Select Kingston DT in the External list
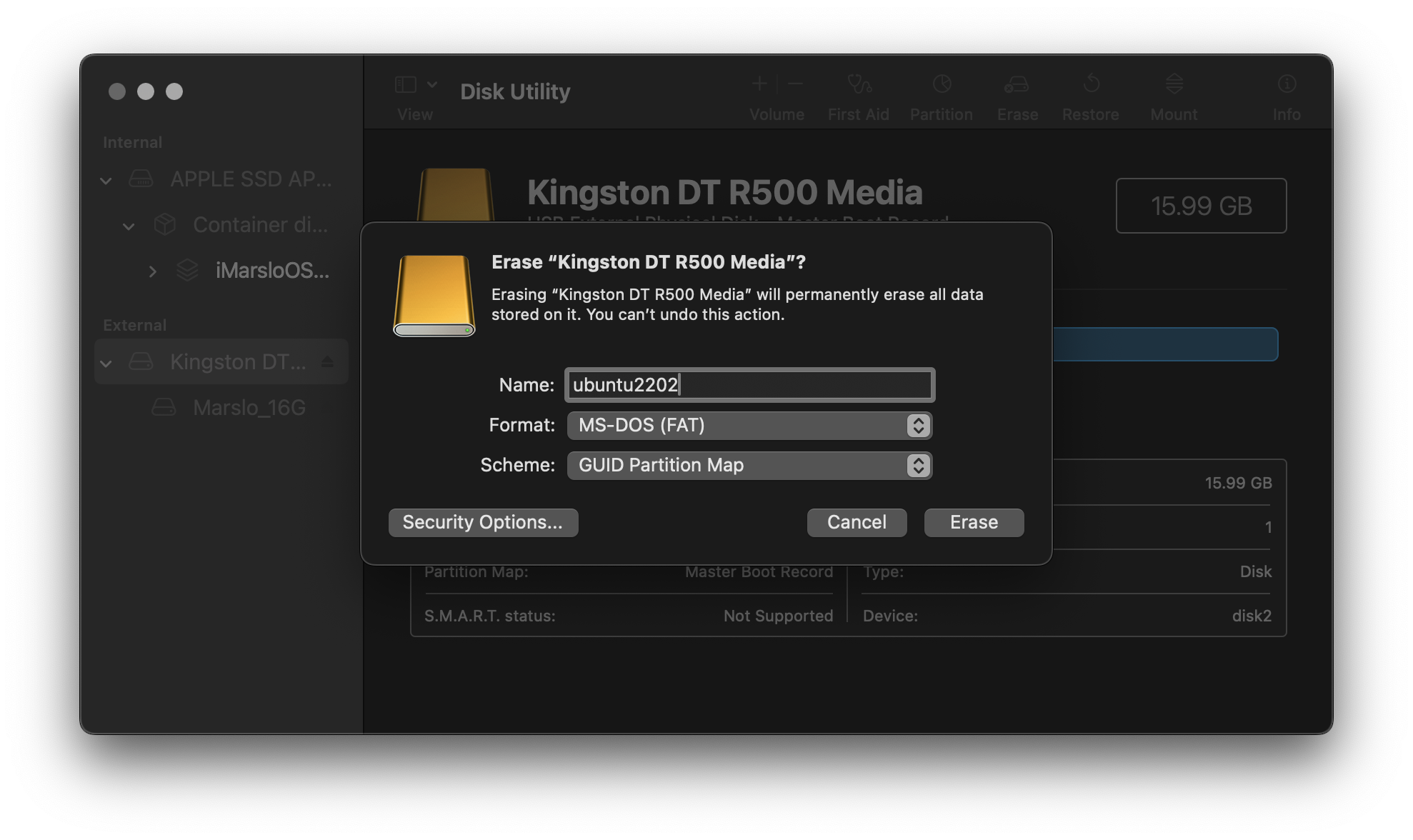 click(x=221, y=362)
